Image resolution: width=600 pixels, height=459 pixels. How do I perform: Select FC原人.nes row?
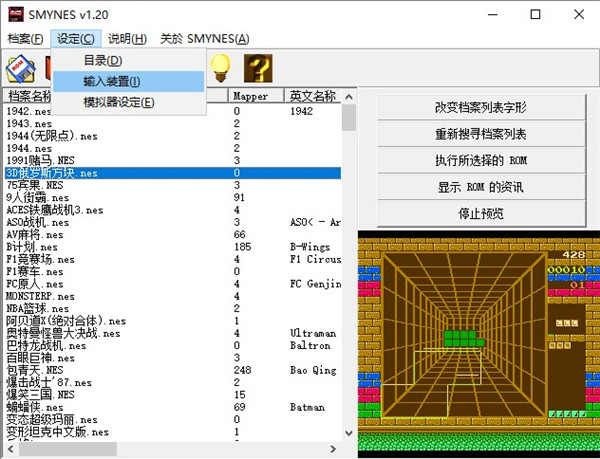pyautogui.click(x=173, y=284)
